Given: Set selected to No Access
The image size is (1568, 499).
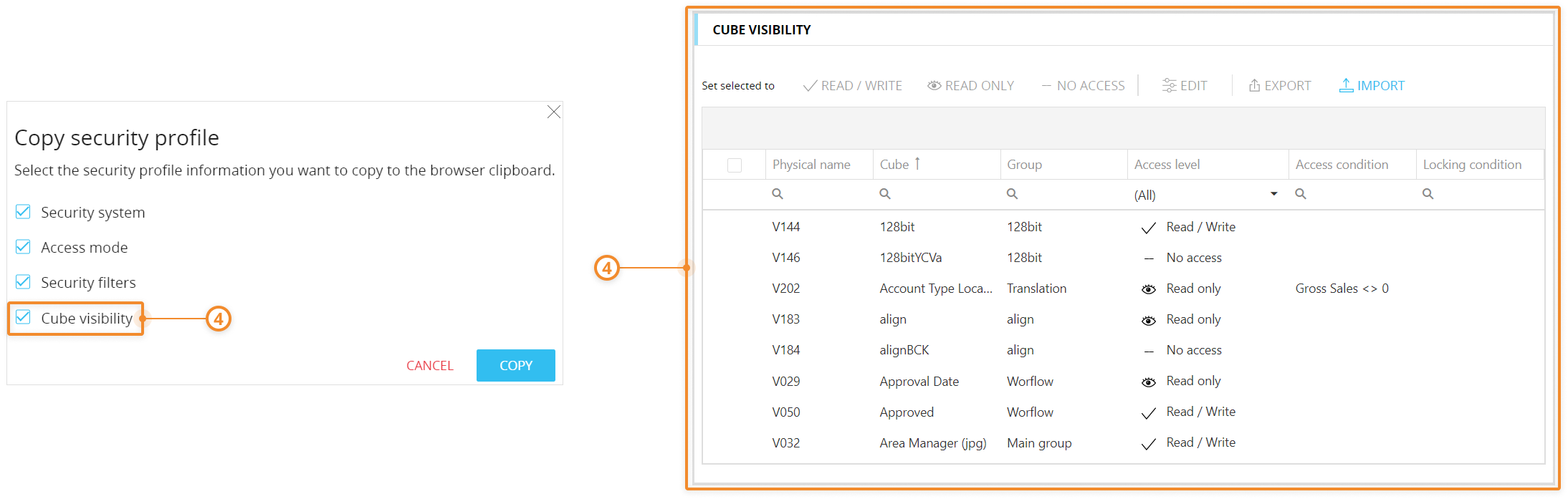Looking at the screenshot, I should click(1083, 86).
